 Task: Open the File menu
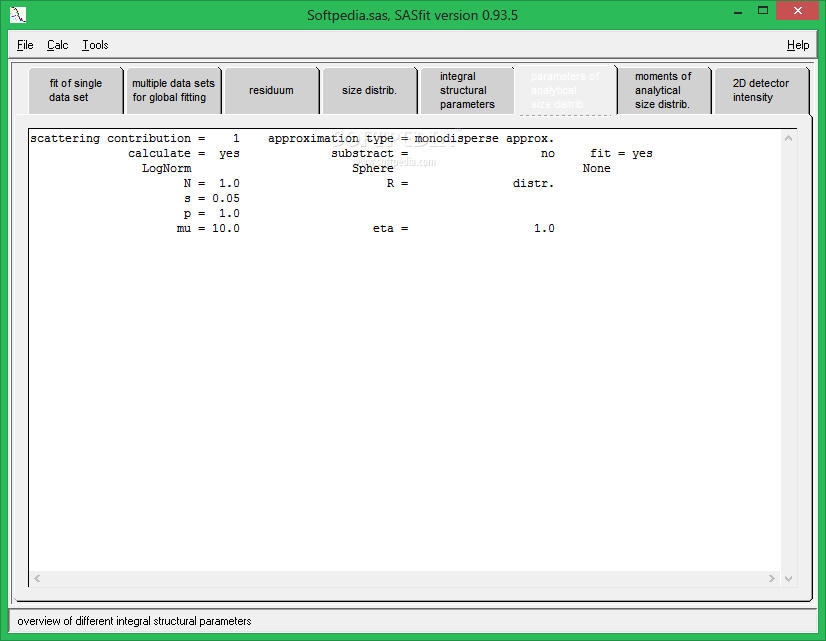pyautogui.click(x=25, y=45)
